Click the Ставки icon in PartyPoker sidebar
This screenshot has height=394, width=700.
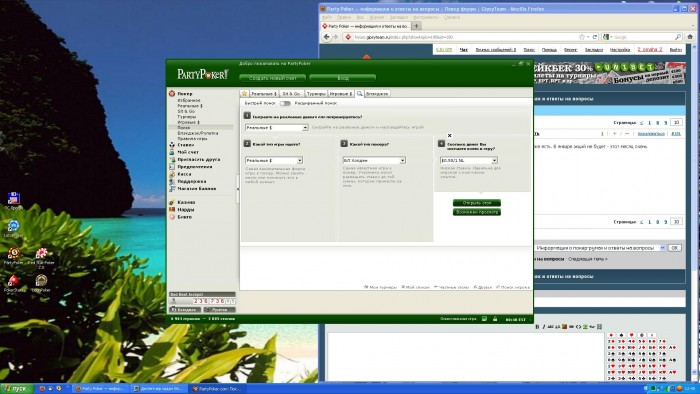tap(172, 145)
